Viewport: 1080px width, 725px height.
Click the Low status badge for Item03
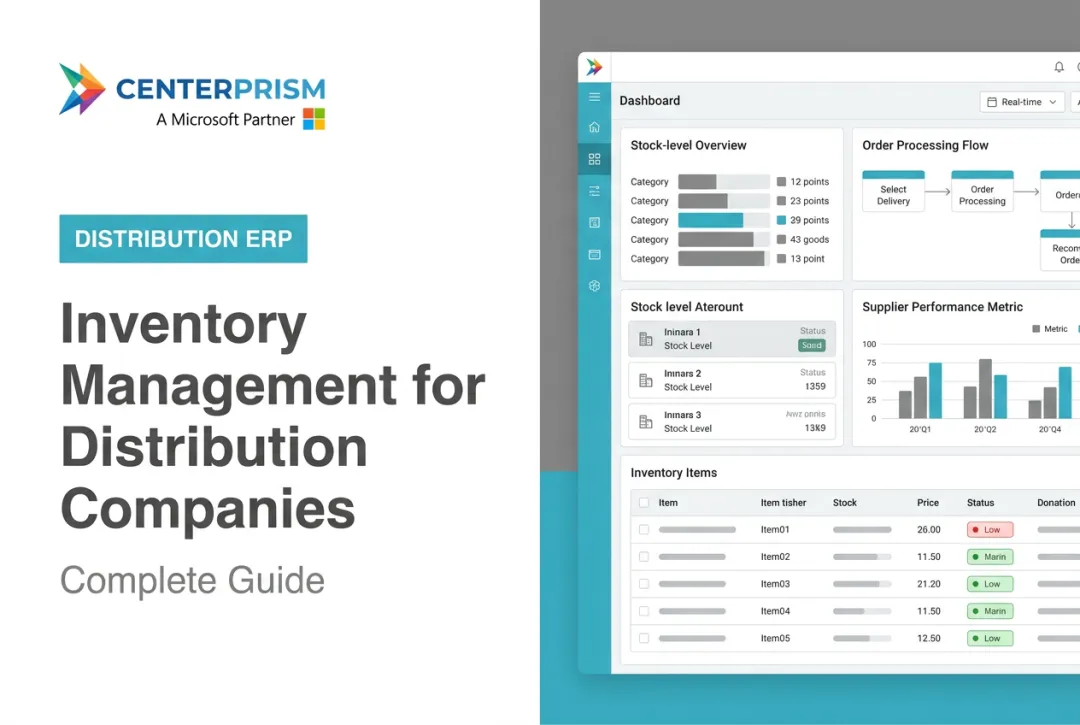tap(990, 584)
